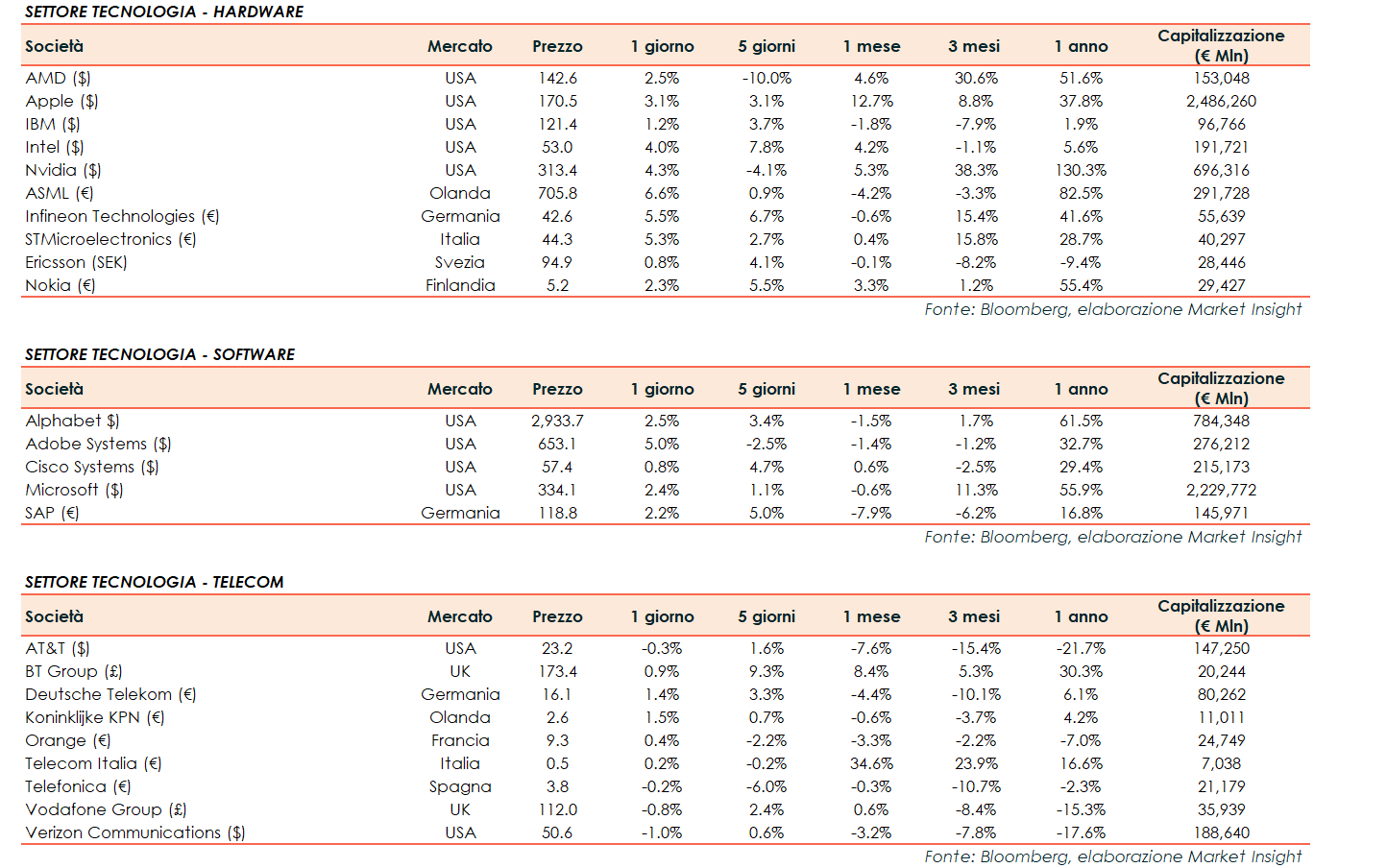Select the 'Nvidia ($)' company row name
Image resolution: width=1387 pixels, height=868 pixels.
[x=63, y=170]
